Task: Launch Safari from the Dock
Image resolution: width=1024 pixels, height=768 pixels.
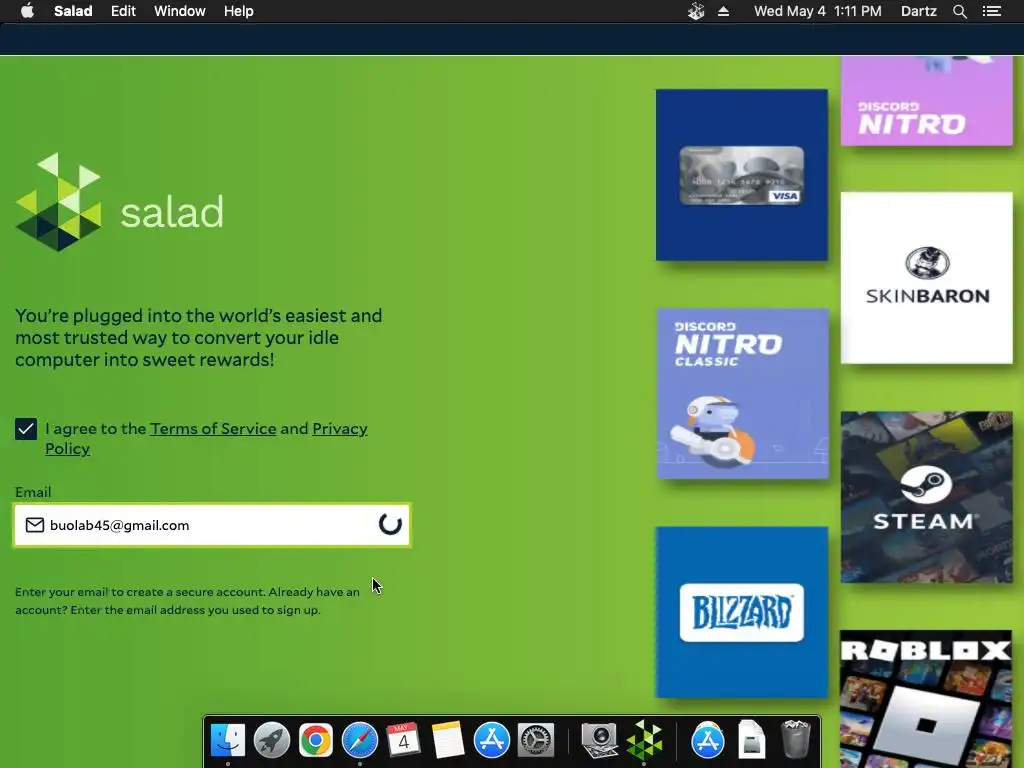Action: coord(360,741)
